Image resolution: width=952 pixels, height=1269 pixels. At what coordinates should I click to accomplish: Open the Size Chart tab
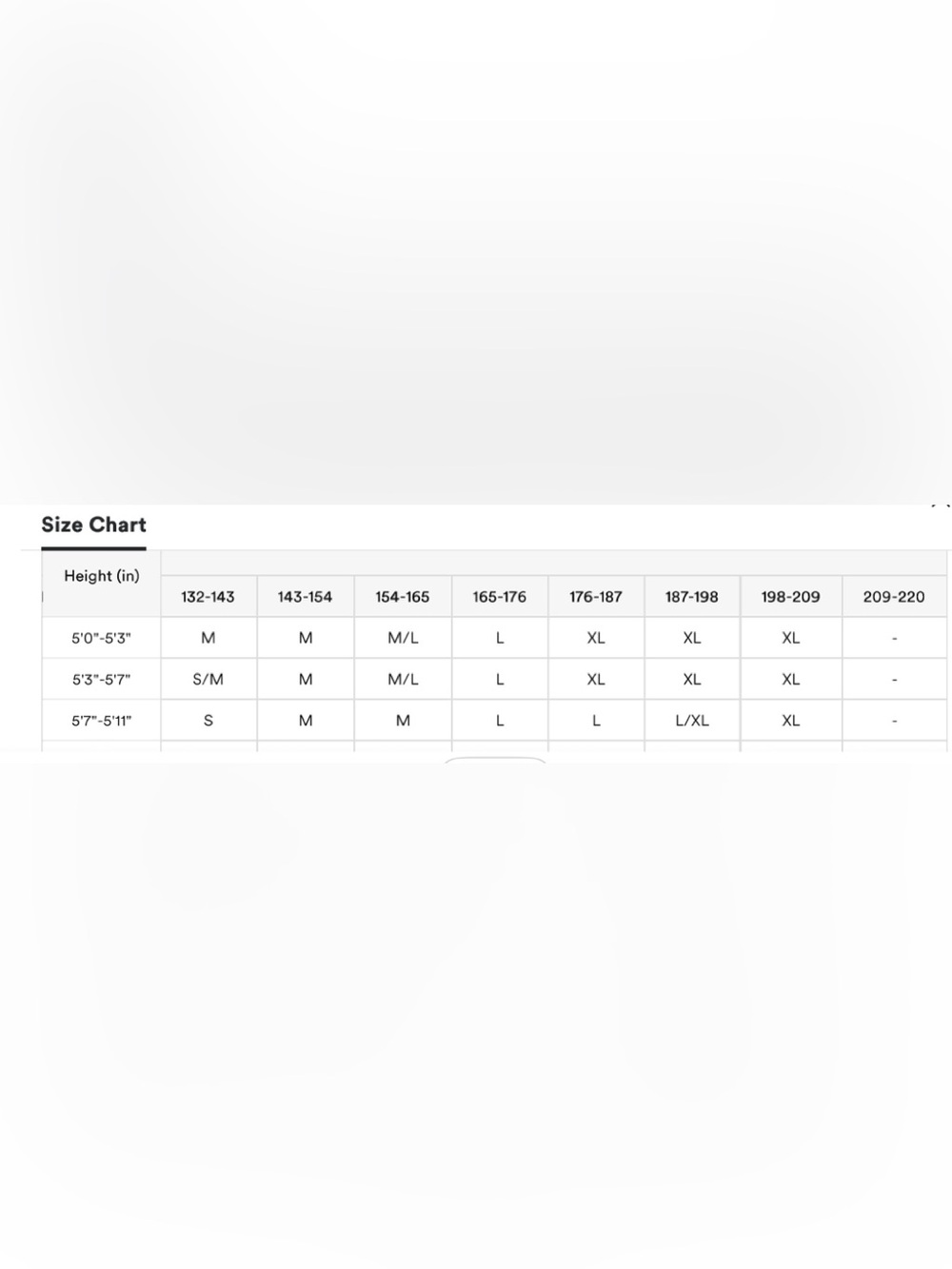[93, 525]
